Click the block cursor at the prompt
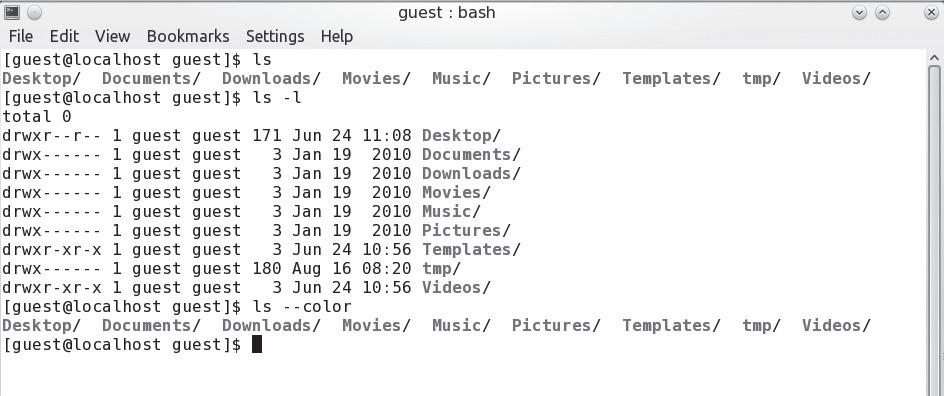Image resolution: width=944 pixels, height=396 pixels. coord(256,344)
